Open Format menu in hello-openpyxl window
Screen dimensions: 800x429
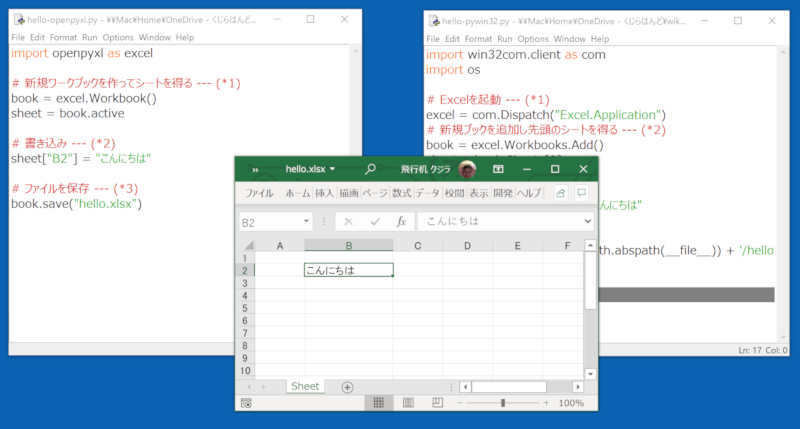coord(63,37)
